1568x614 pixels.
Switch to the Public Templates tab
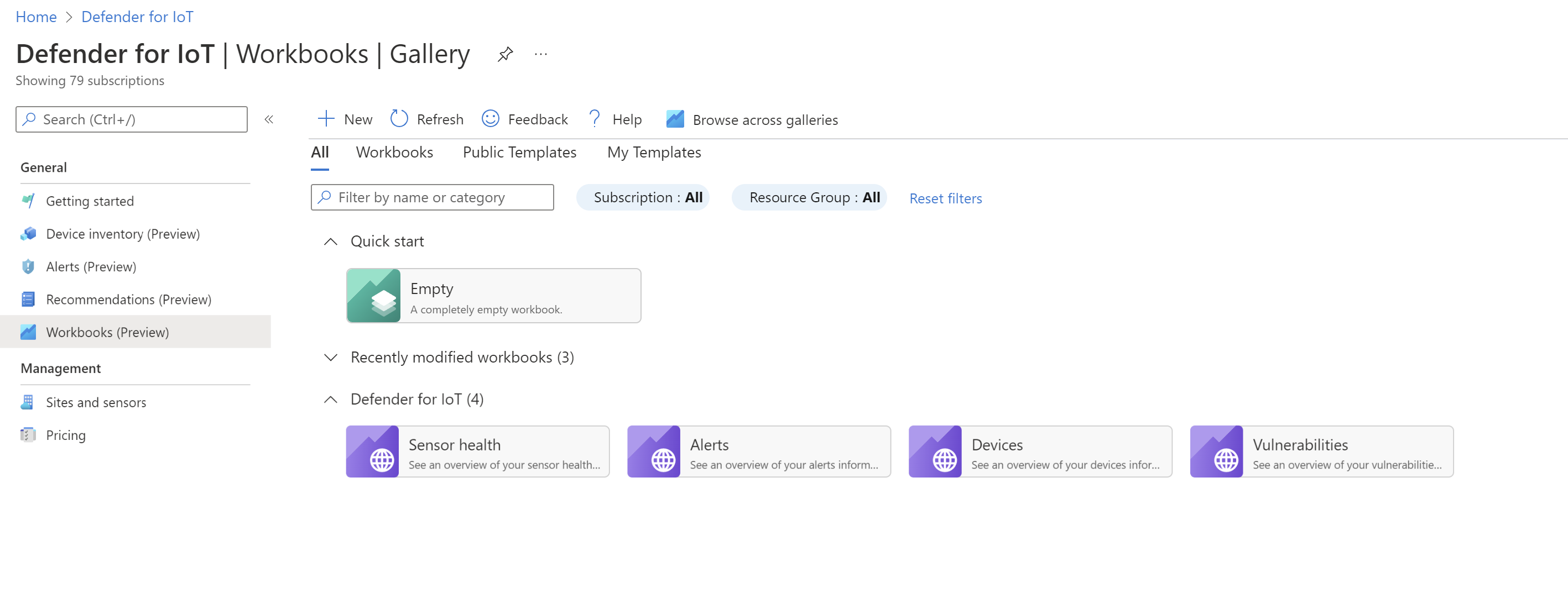[x=519, y=152]
